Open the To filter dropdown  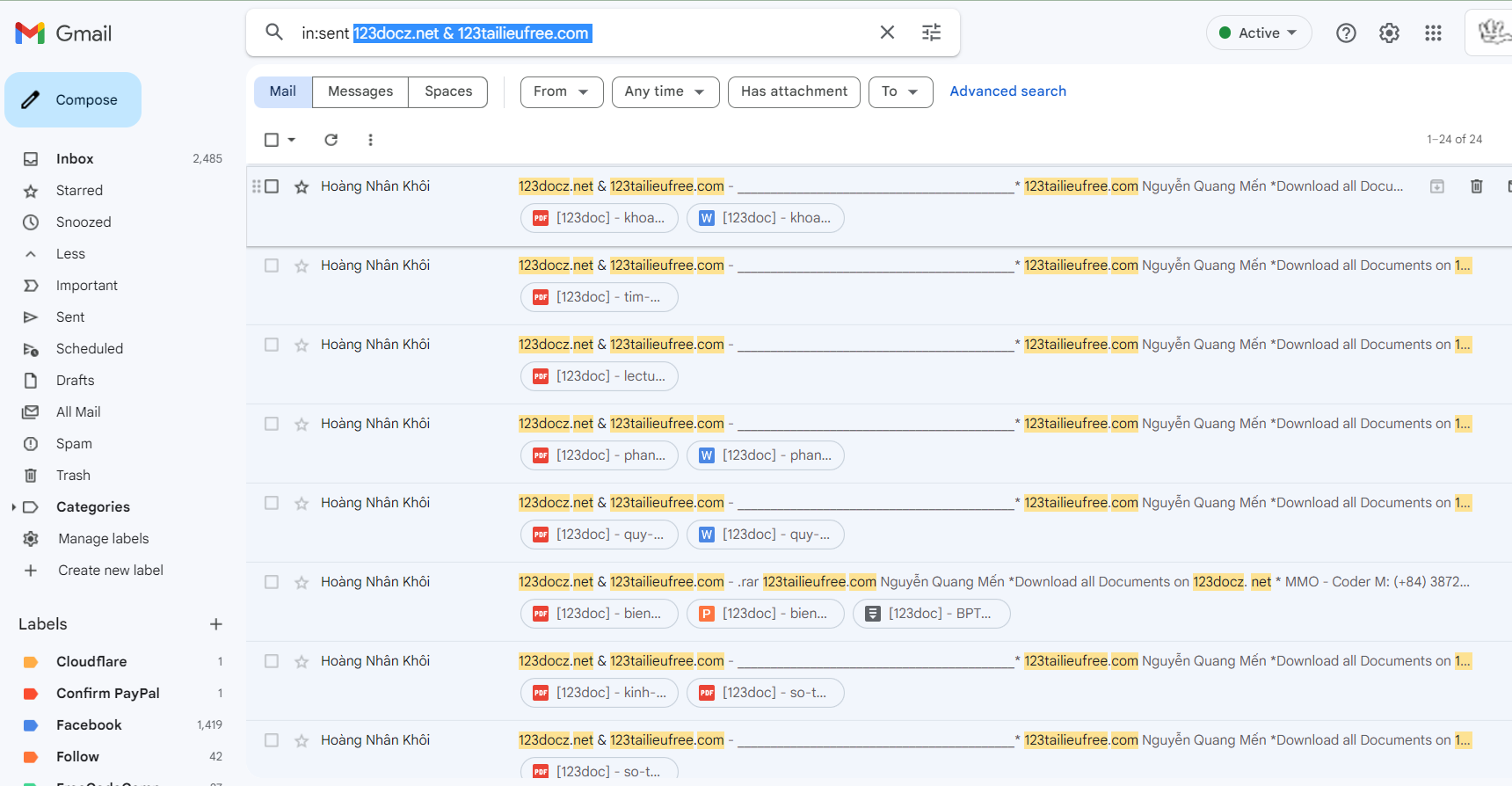[901, 91]
